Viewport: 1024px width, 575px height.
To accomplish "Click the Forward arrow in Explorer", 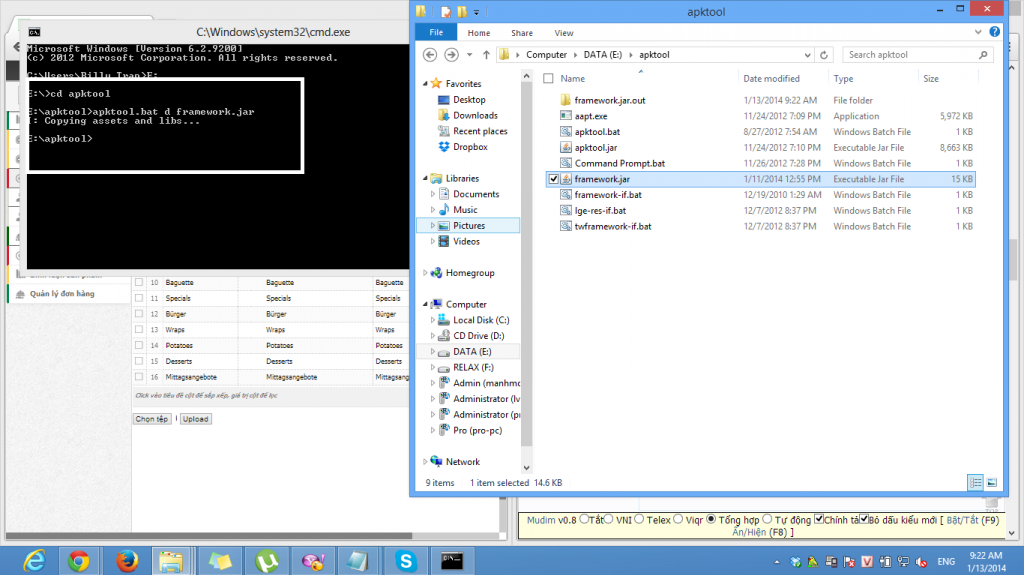I will pos(451,55).
